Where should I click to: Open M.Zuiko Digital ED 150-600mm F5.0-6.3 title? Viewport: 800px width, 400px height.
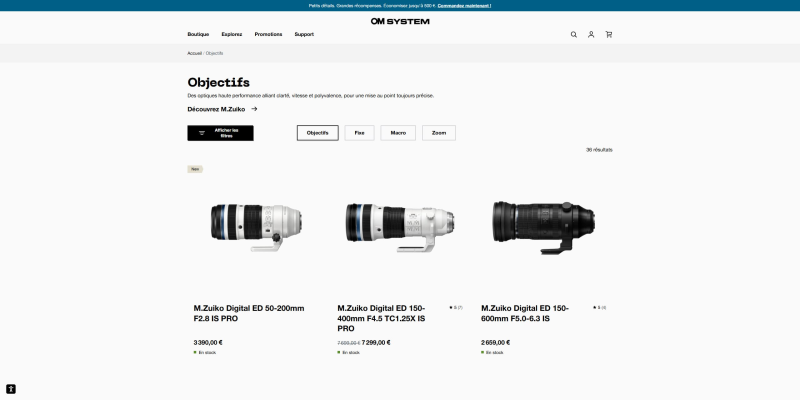point(525,313)
